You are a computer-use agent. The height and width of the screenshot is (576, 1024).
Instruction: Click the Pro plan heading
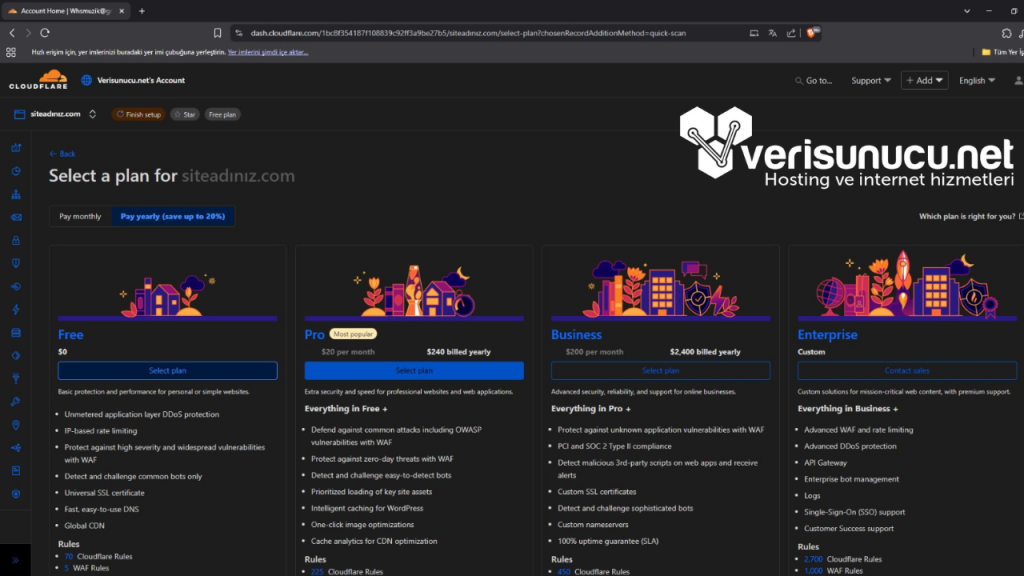(314, 334)
